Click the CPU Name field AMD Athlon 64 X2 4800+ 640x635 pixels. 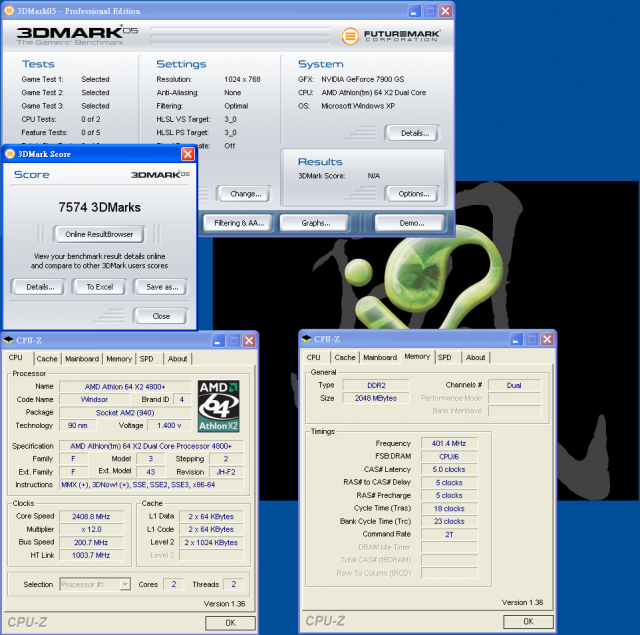coord(125,386)
